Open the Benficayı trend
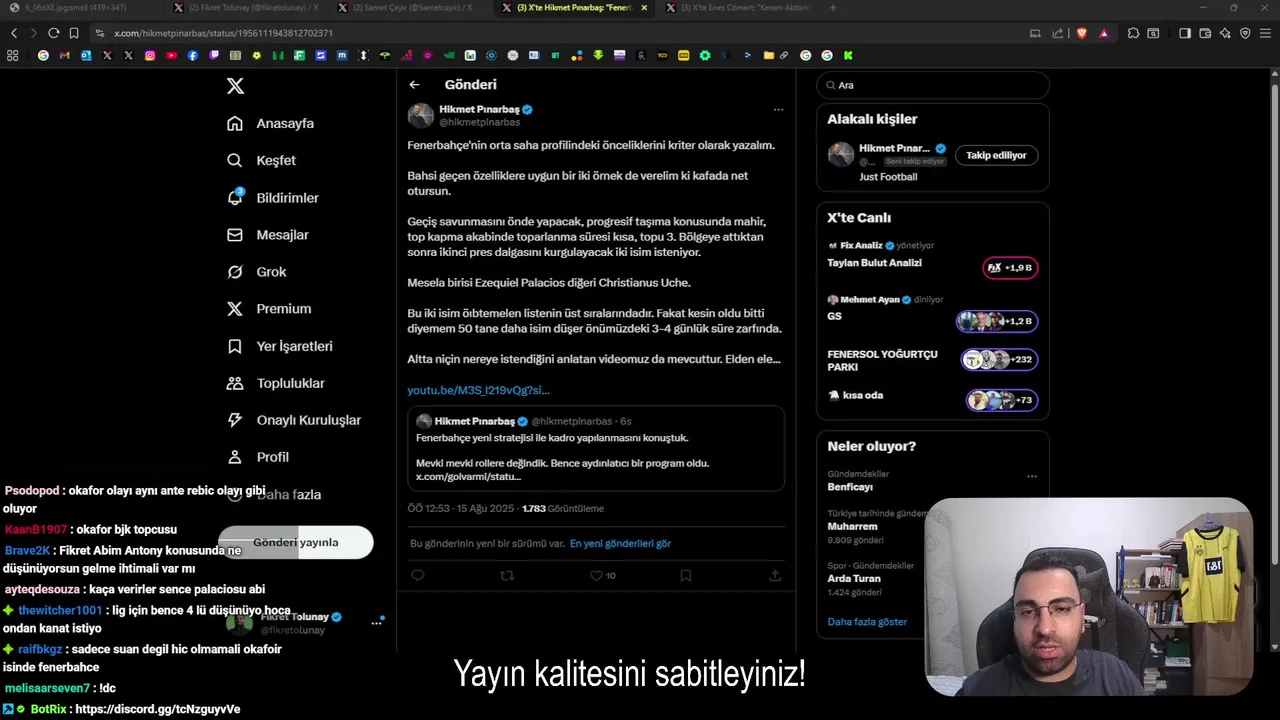Image resolution: width=1280 pixels, height=720 pixels. pos(850,487)
